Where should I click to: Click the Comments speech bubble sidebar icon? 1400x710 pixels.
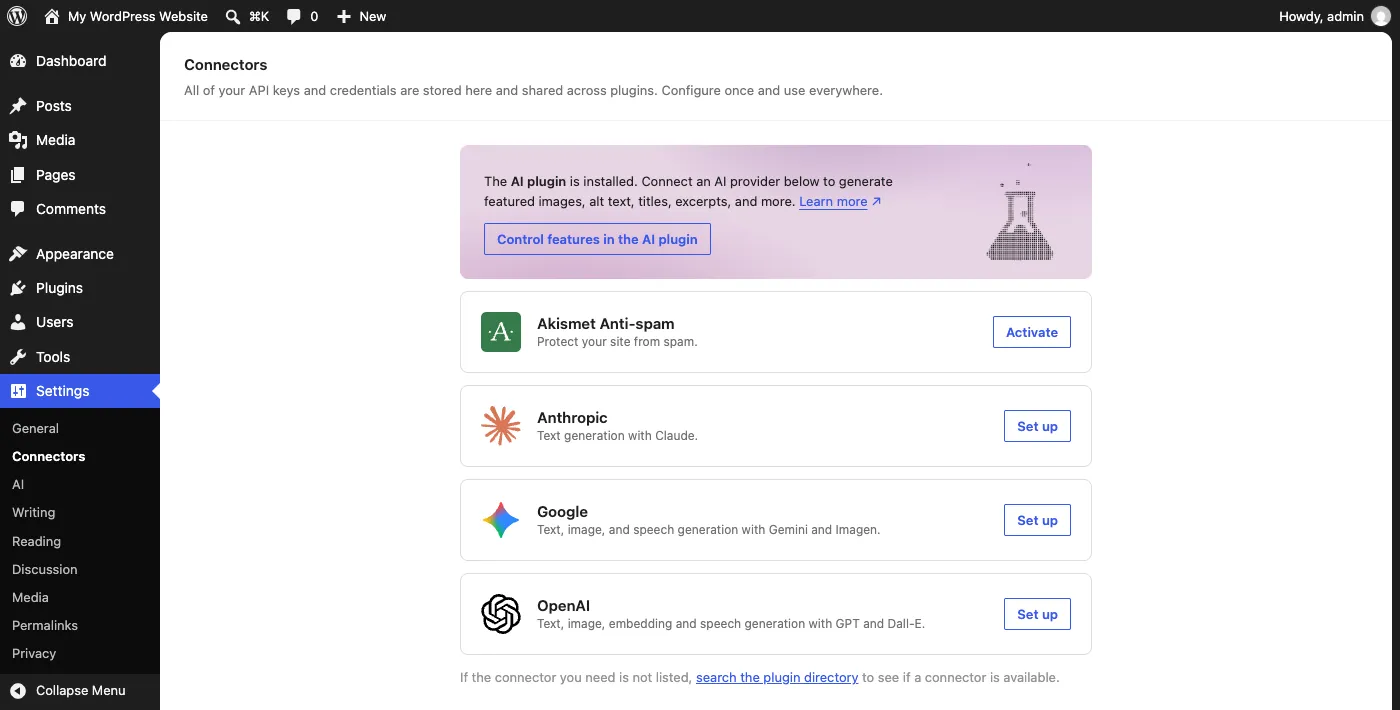click(18, 209)
